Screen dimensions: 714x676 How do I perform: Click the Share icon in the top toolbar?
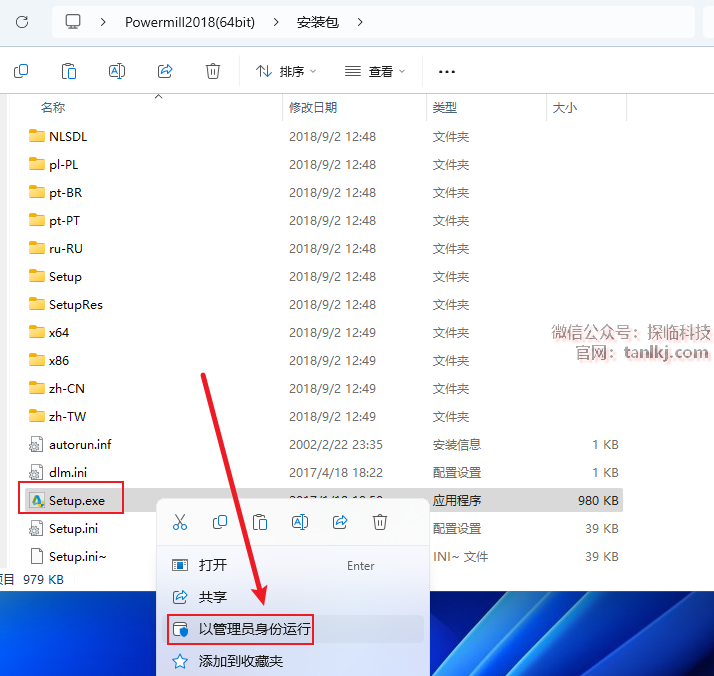(x=165, y=71)
